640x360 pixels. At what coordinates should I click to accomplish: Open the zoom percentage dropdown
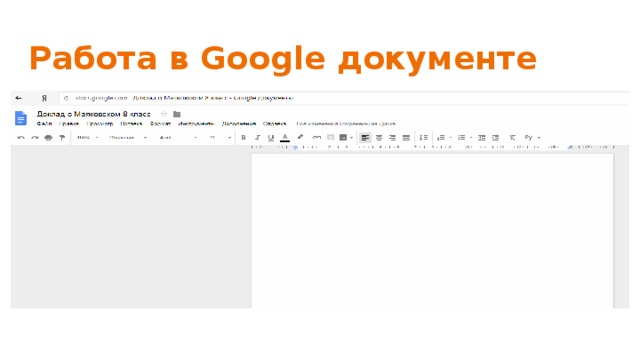pos(88,138)
